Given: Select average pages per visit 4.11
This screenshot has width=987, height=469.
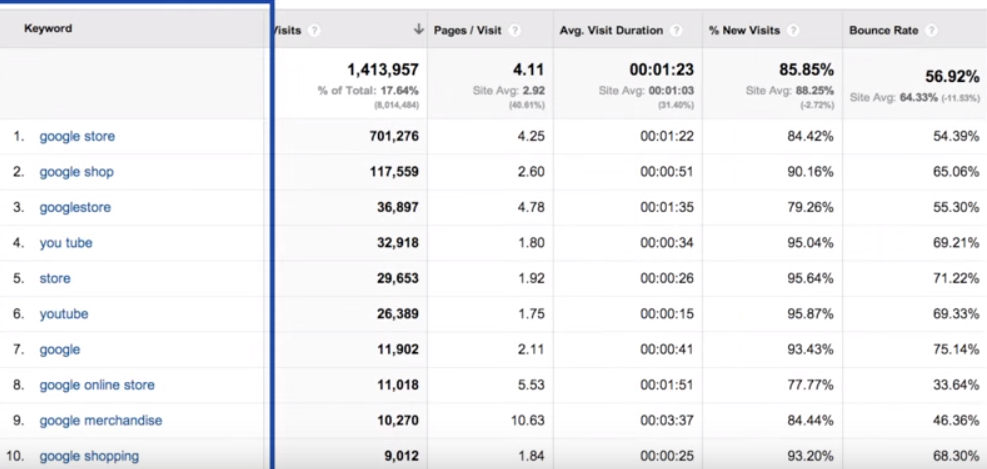Looking at the screenshot, I should [x=527, y=69].
